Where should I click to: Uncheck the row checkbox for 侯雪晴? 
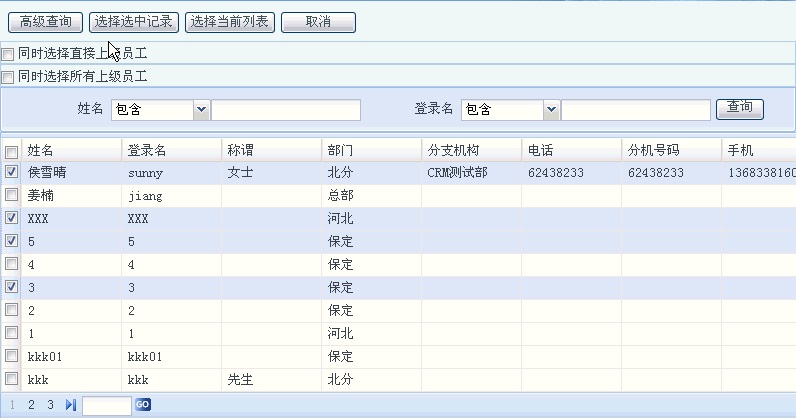point(12,172)
